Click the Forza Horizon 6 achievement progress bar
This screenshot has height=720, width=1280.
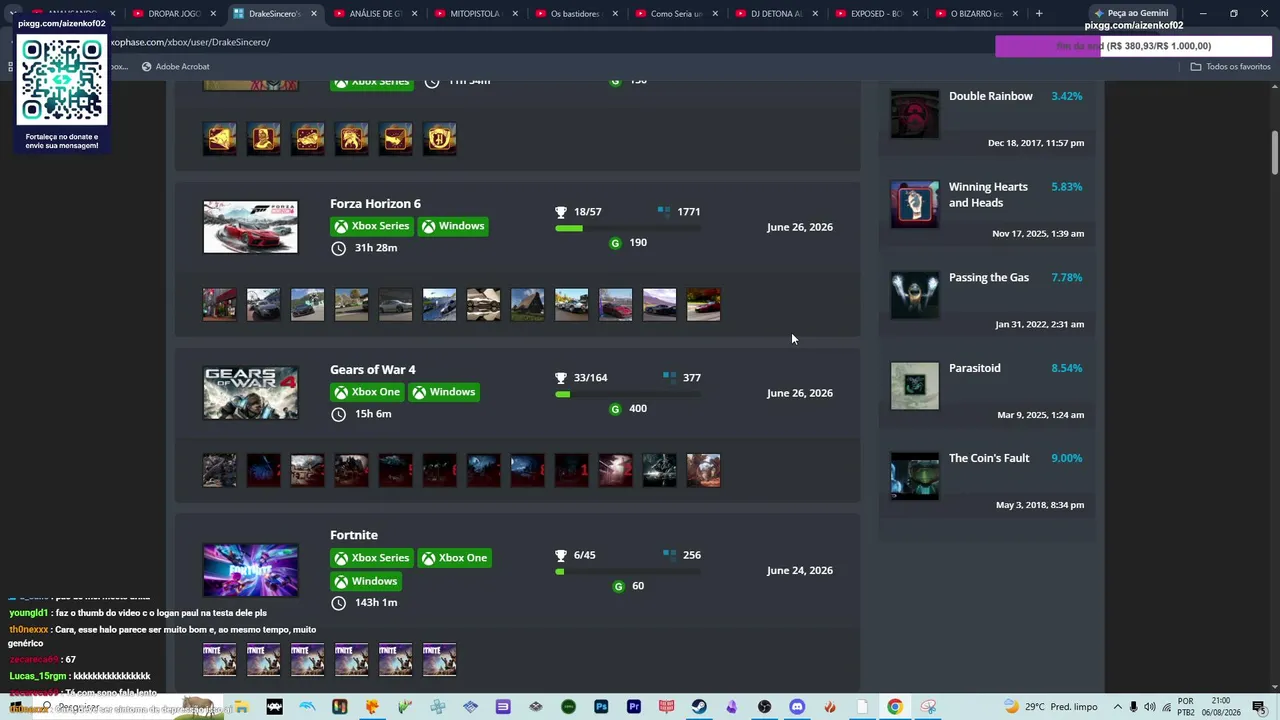pos(627,228)
